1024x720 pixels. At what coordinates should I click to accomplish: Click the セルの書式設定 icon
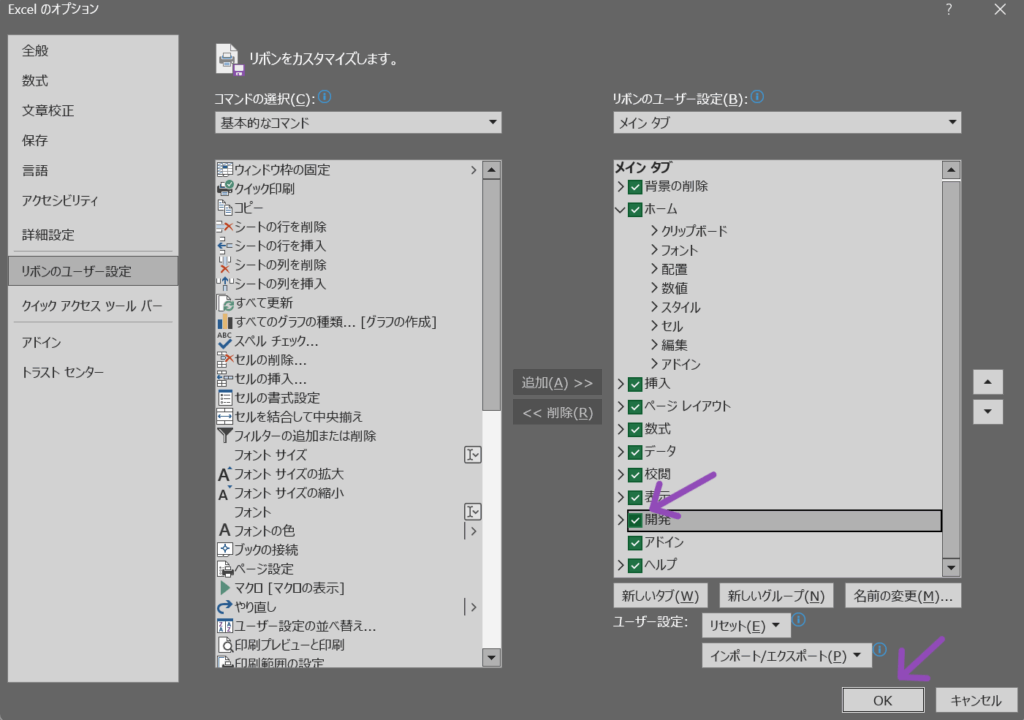pyautogui.click(x=224, y=398)
